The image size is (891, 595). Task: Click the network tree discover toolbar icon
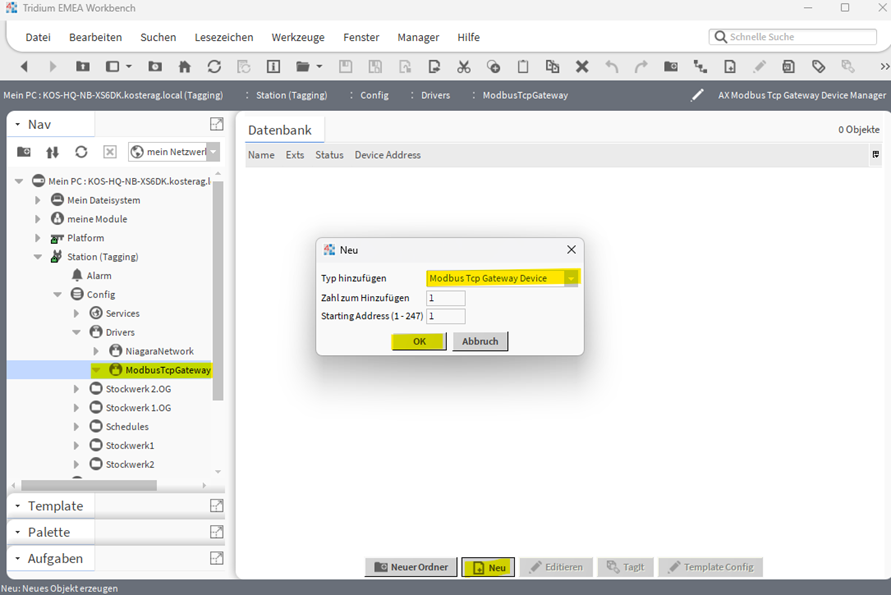point(700,66)
